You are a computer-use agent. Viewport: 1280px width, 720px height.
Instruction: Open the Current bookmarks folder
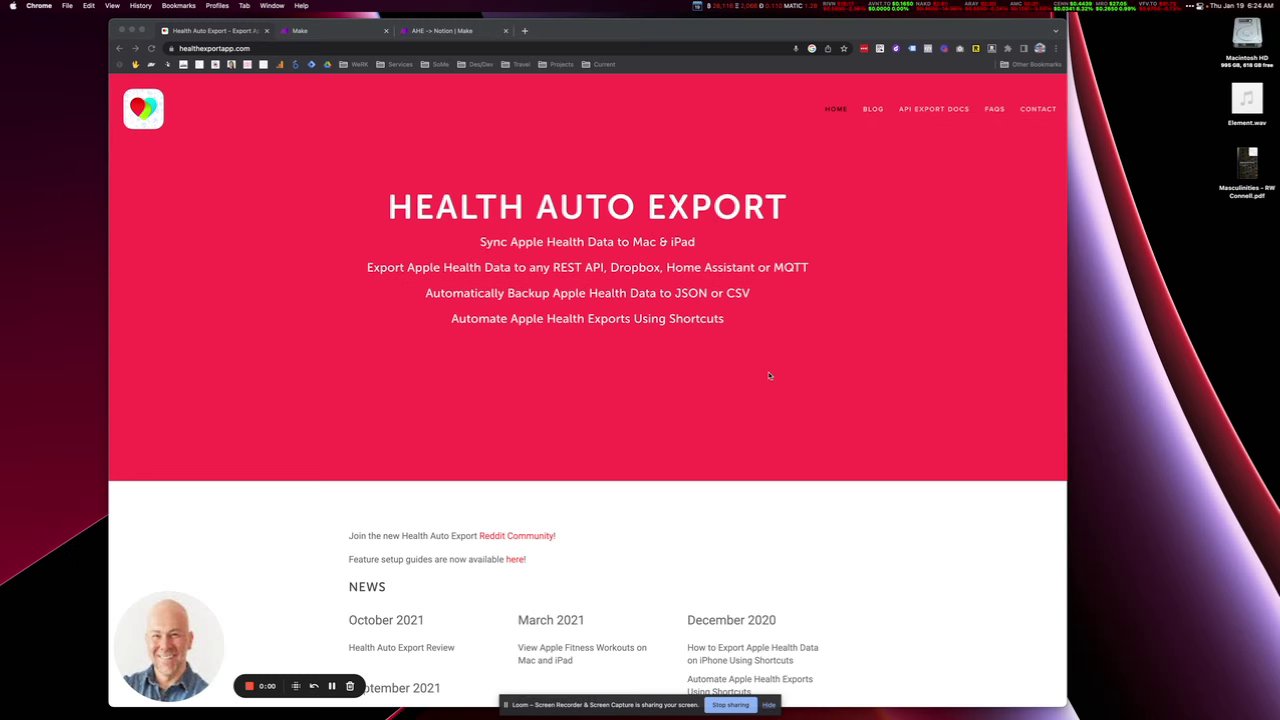pyautogui.click(x=598, y=64)
